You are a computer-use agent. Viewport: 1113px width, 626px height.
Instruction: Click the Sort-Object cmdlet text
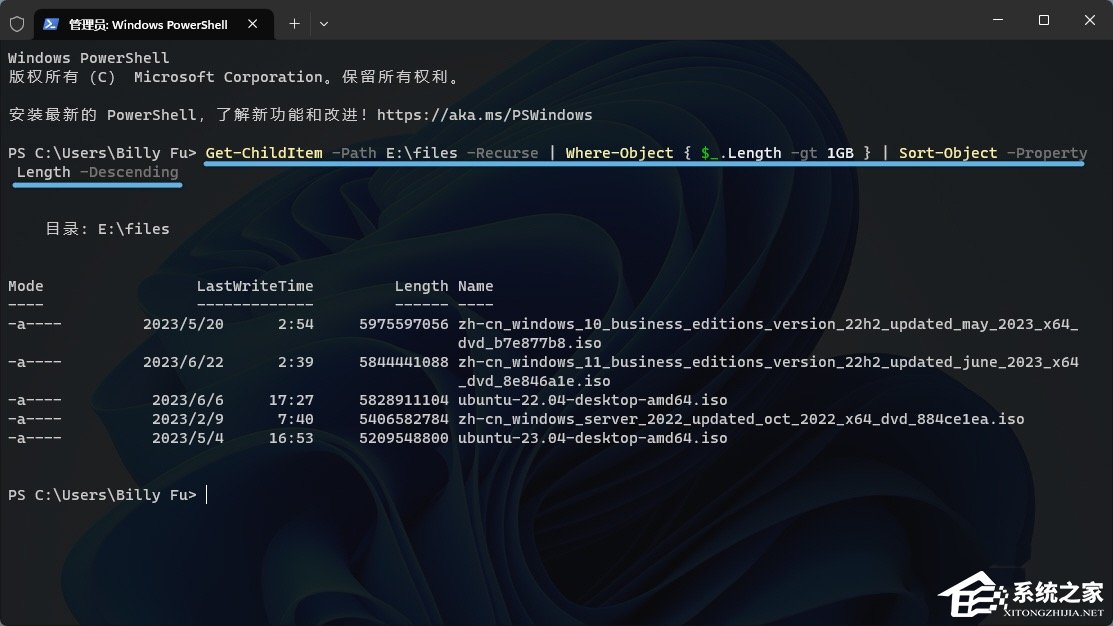(948, 153)
